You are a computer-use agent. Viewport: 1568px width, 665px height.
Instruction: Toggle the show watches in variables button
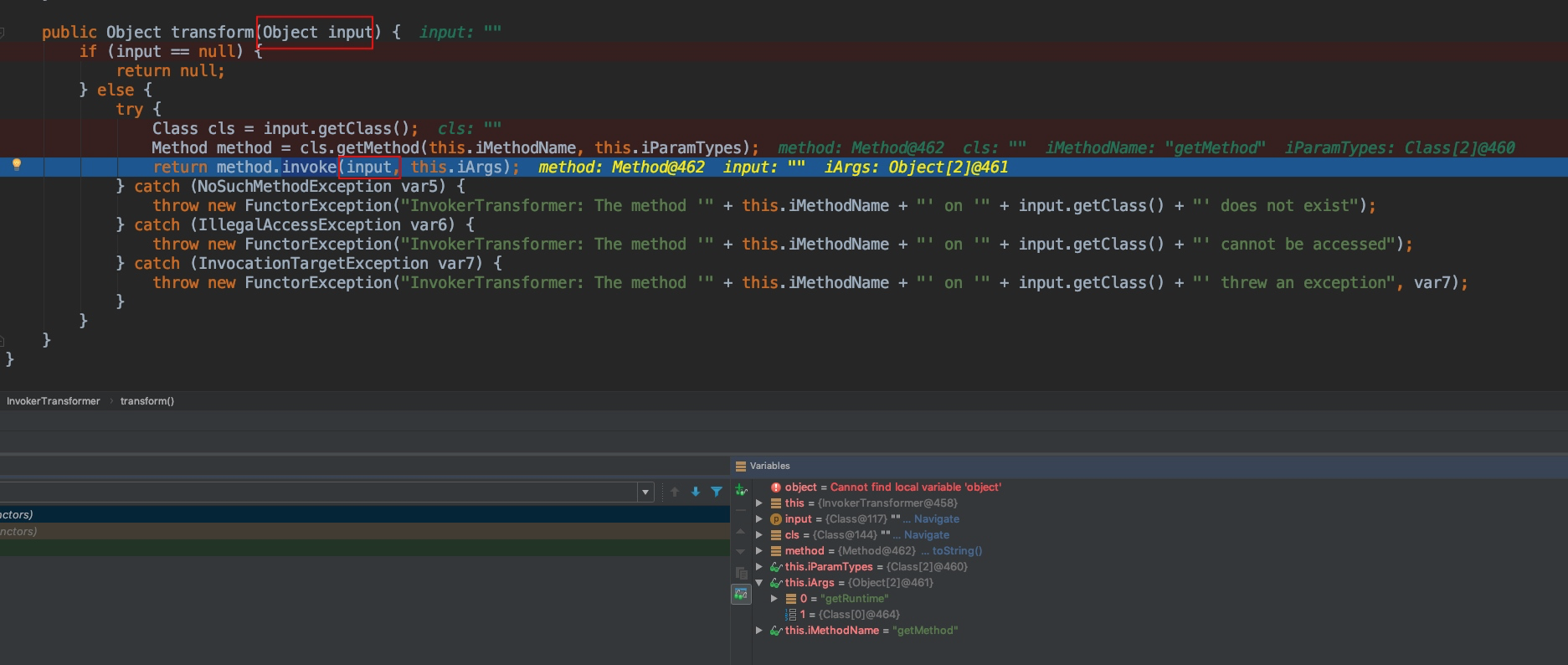(x=741, y=594)
